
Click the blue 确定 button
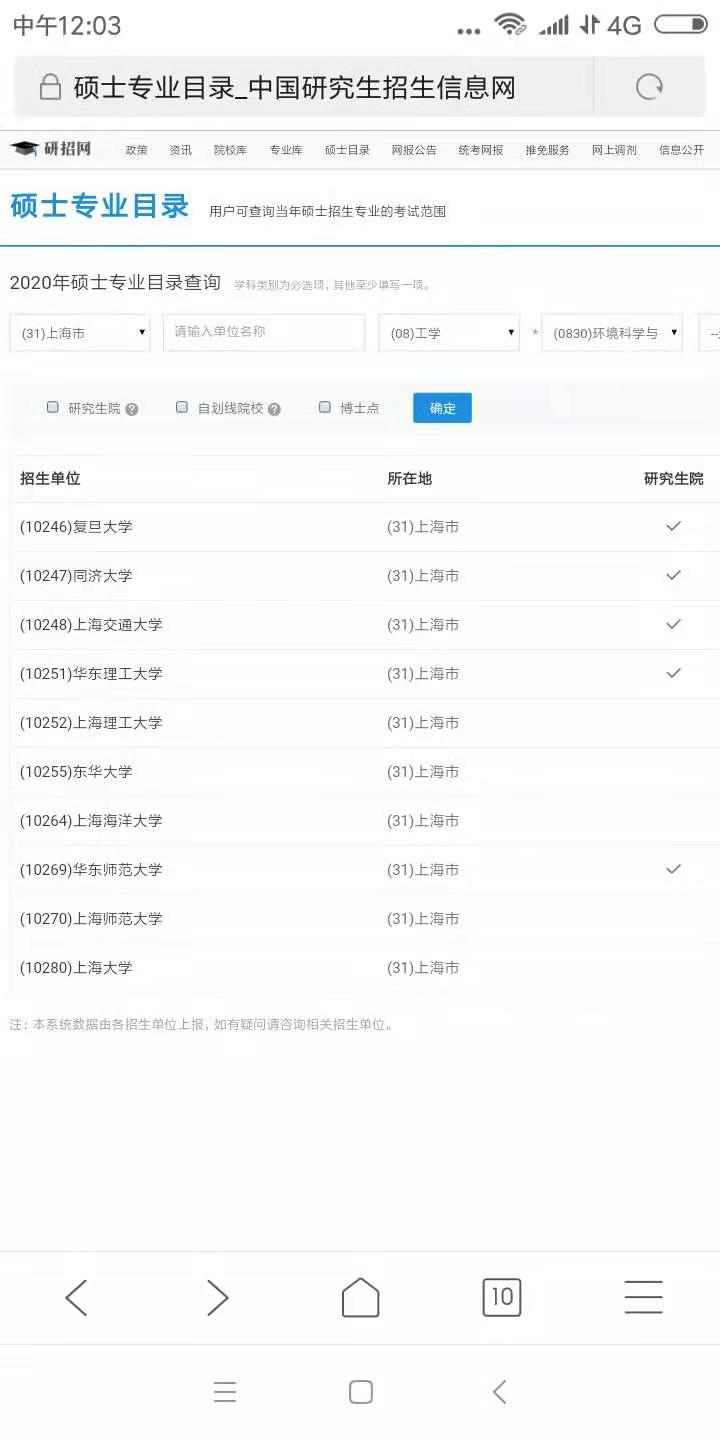pyautogui.click(x=442, y=408)
